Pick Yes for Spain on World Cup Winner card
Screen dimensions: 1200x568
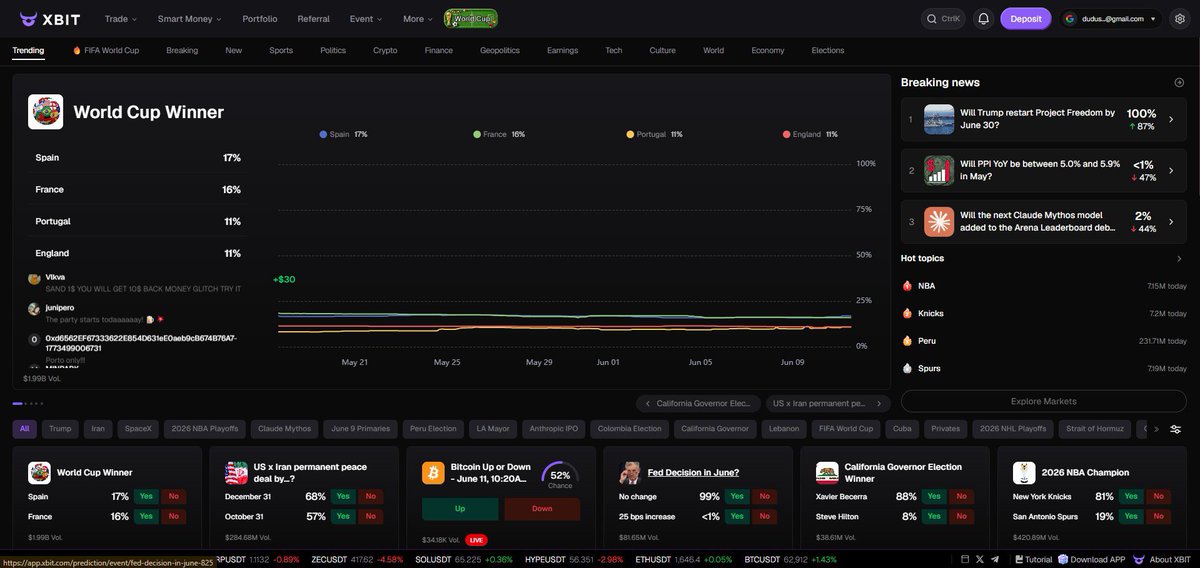pyautogui.click(x=147, y=496)
